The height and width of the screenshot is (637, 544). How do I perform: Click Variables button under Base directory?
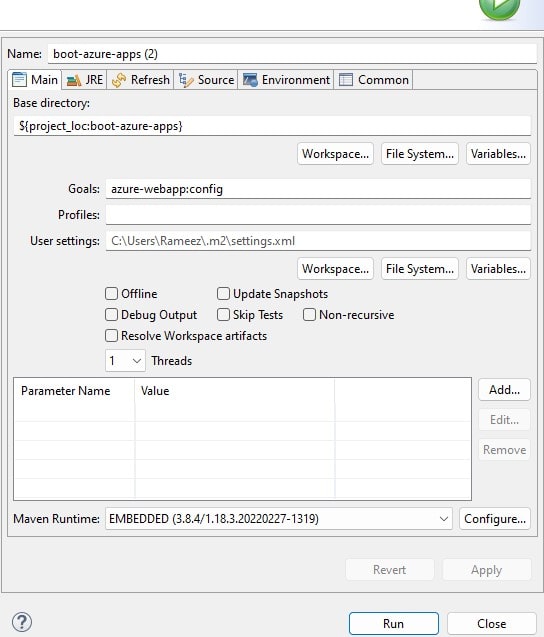[498, 154]
